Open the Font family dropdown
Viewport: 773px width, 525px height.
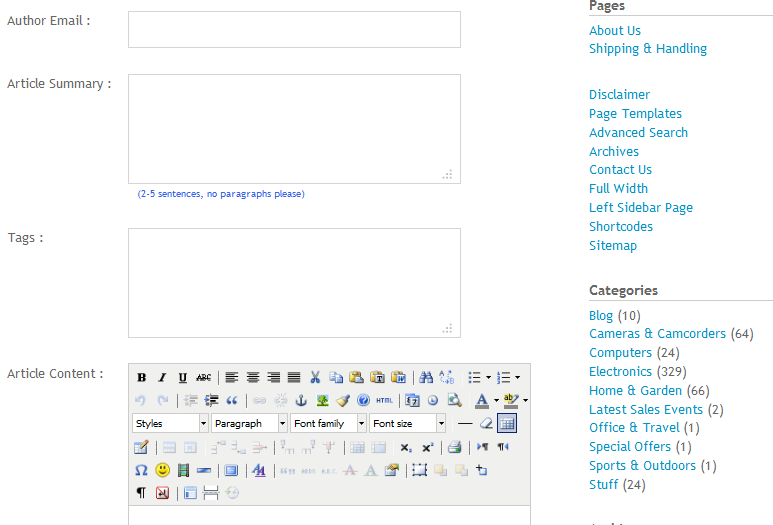328,423
